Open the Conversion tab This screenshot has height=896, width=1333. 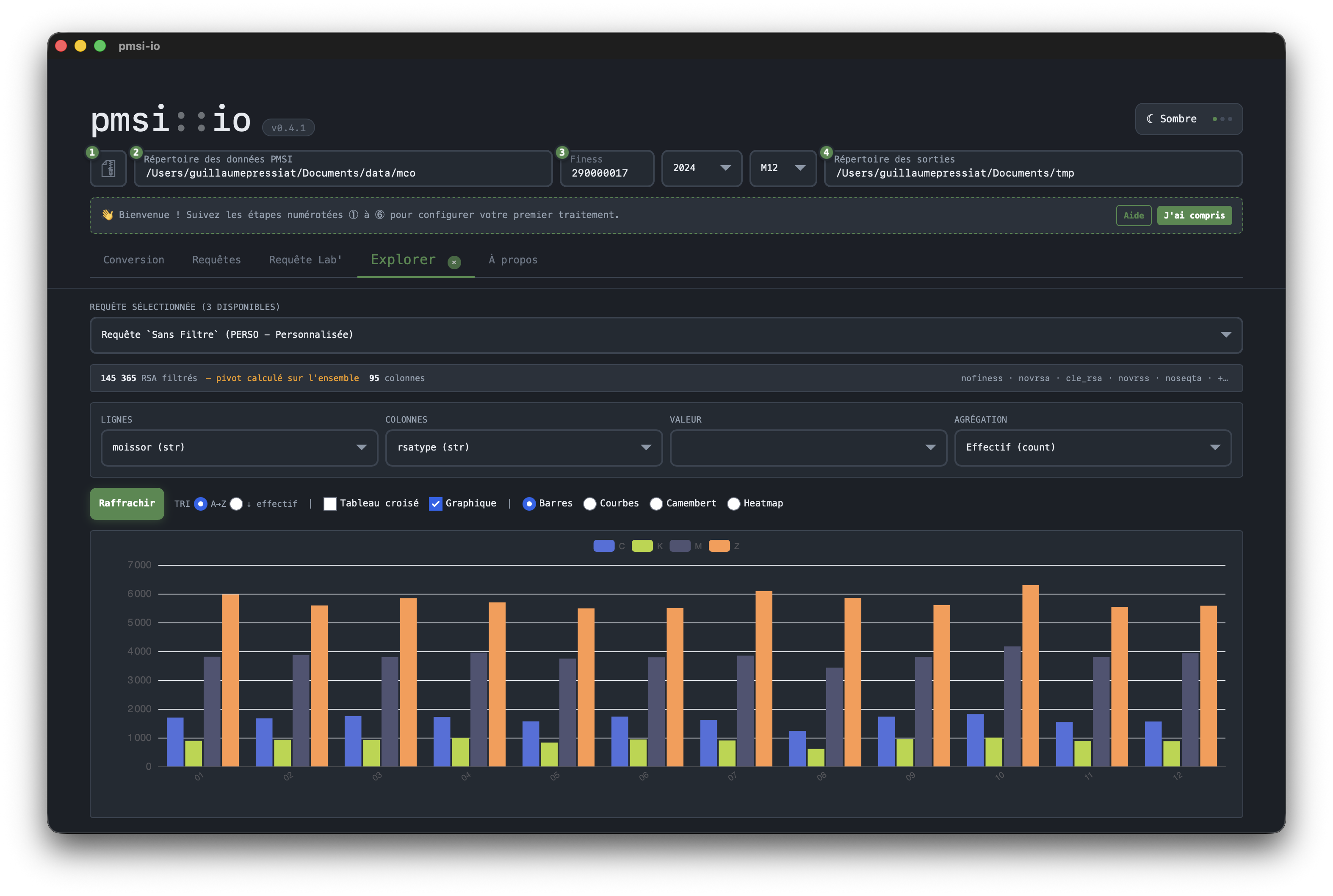134,260
